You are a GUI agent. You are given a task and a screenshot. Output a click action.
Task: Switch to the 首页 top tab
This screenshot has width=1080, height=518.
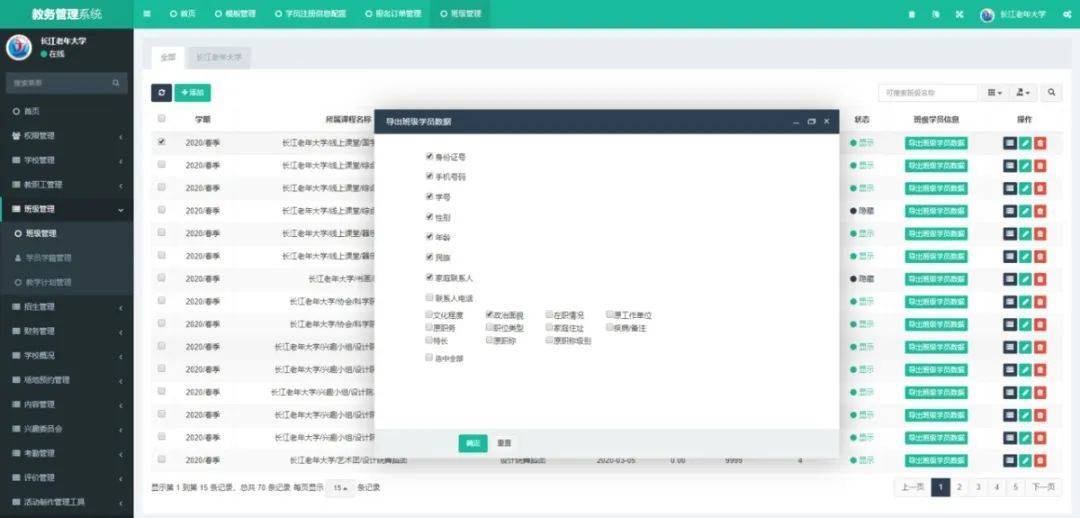[x=183, y=14]
